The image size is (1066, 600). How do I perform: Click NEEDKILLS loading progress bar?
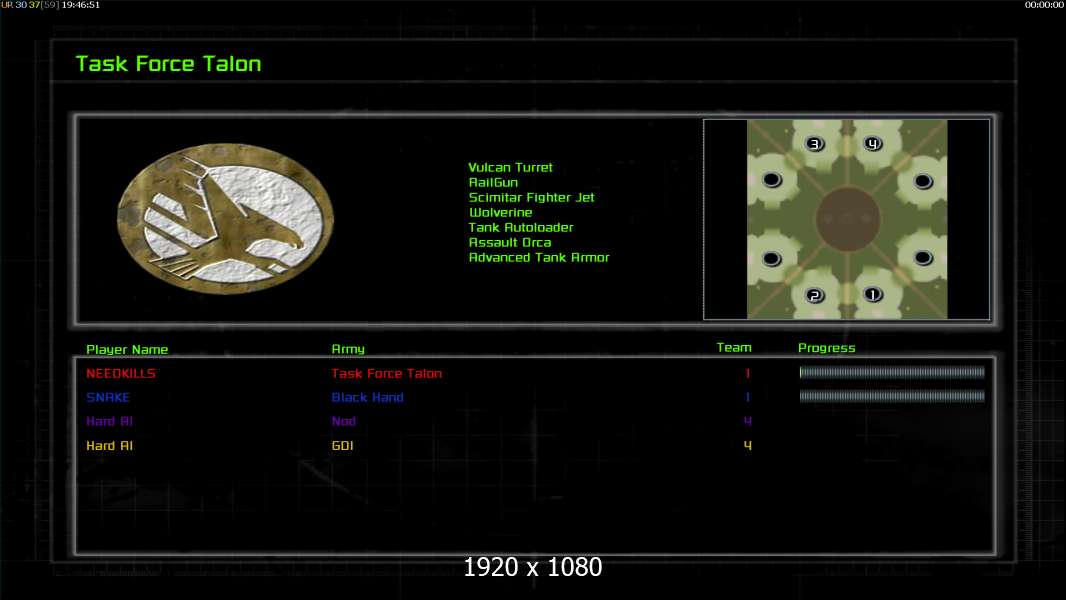coord(892,372)
